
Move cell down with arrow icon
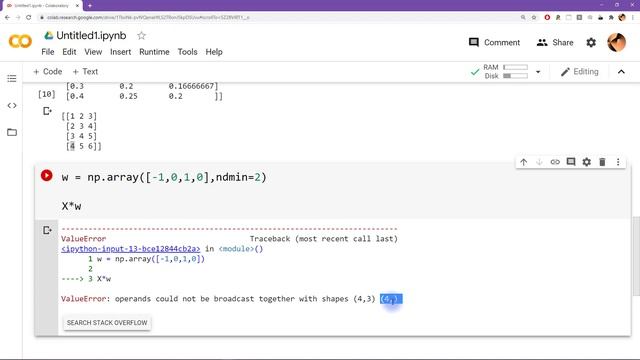click(539, 162)
